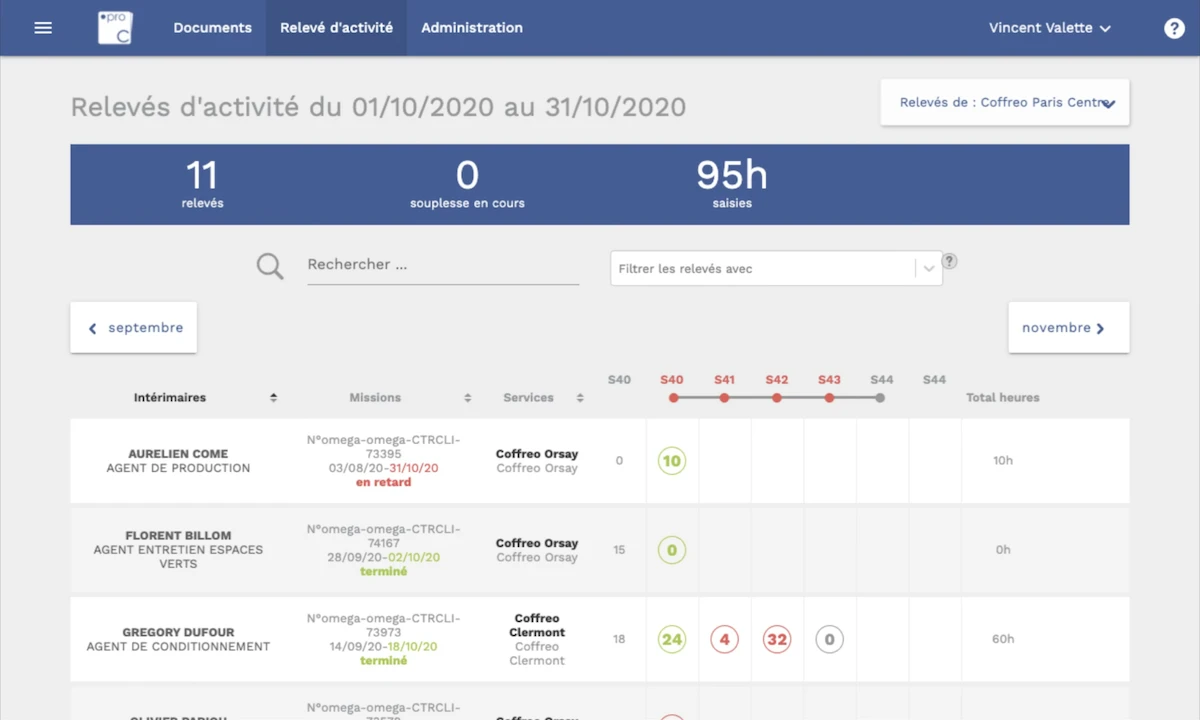Click the search magnifier icon
Viewport: 1200px width, 720px height.
pos(270,266)
